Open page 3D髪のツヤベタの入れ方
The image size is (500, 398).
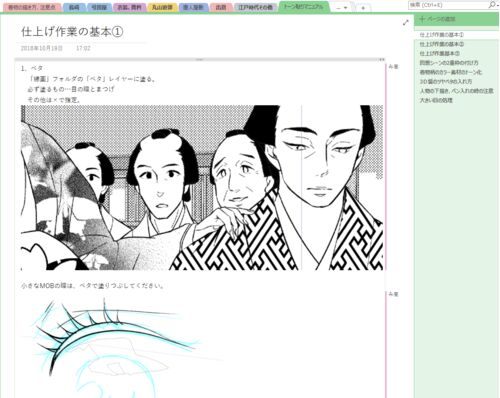pyautogui.click(x=446, y=81)
